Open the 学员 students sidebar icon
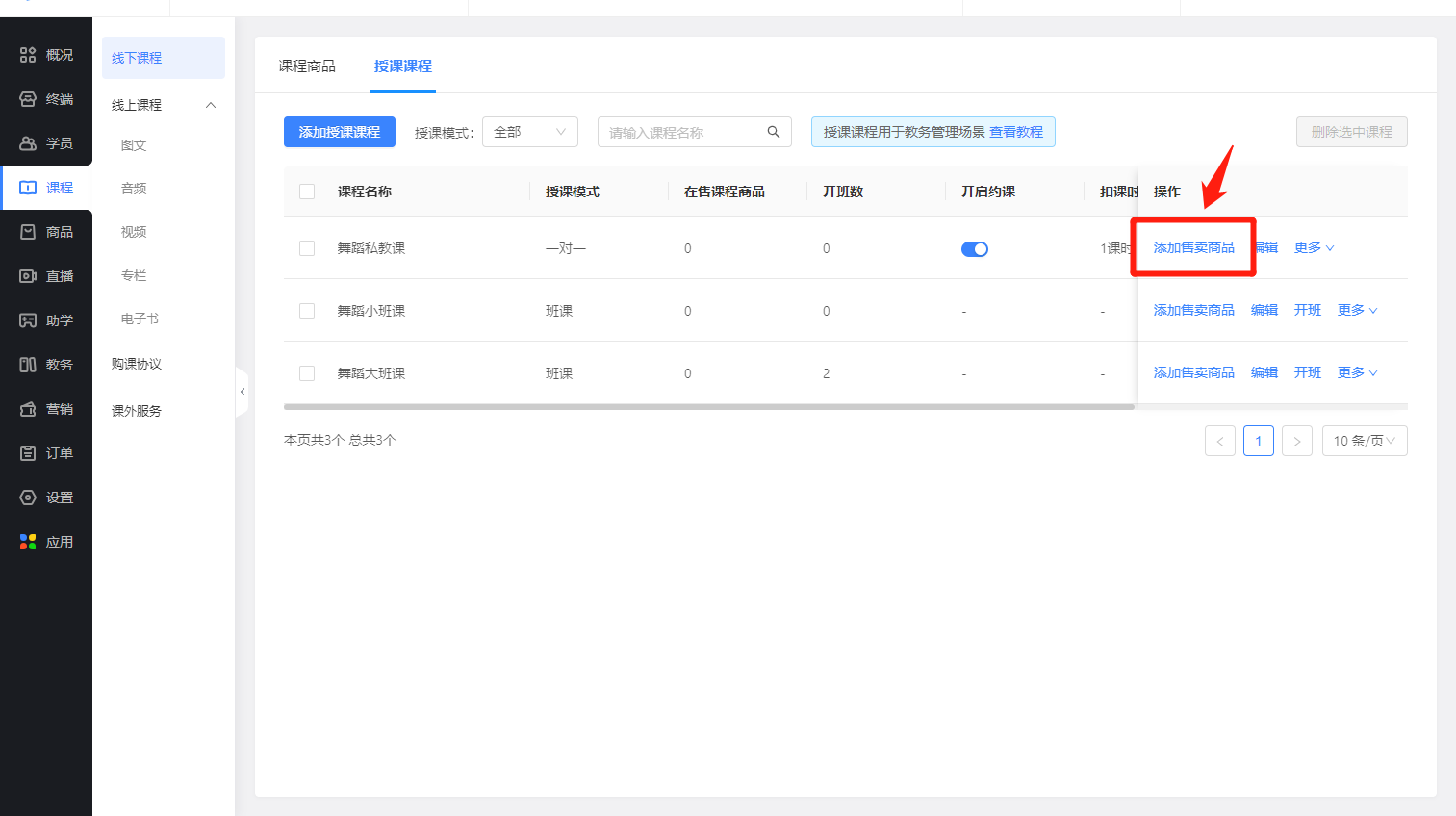The image size is (1456, 816). pos(28,143)
